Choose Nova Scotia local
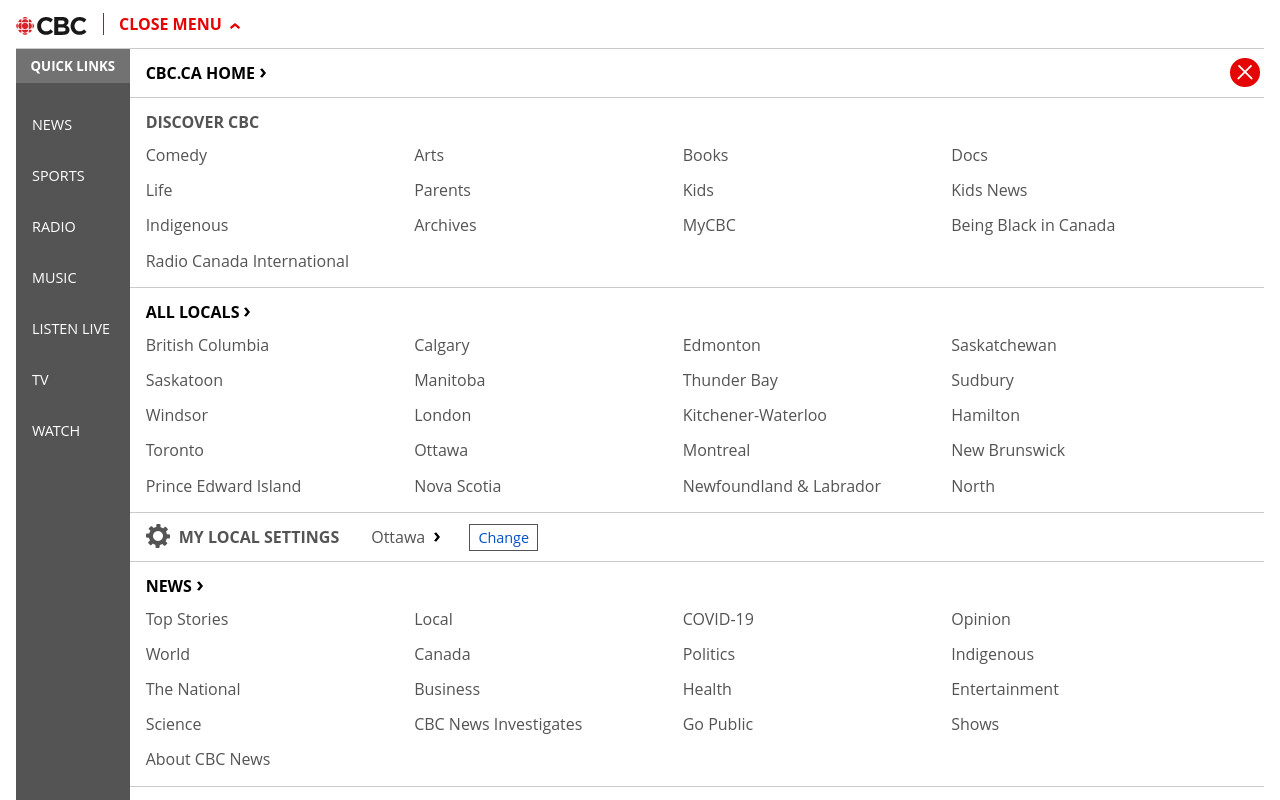Image resolution: width=1280 pixels, height=800 pixels. click(x=457, y=486)
